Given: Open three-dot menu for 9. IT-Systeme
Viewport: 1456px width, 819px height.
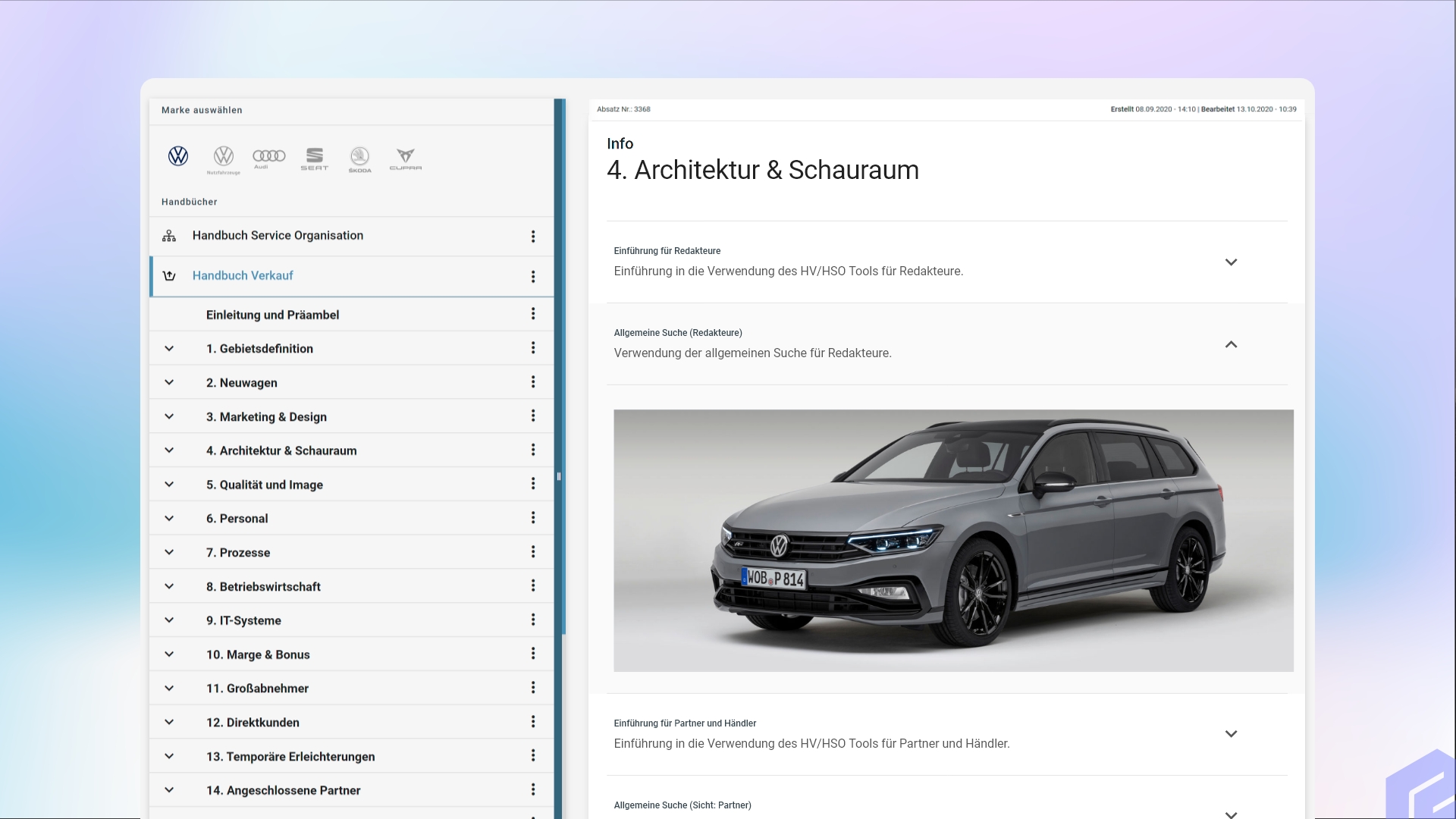Looking at the screenshot, I should 533,620.
